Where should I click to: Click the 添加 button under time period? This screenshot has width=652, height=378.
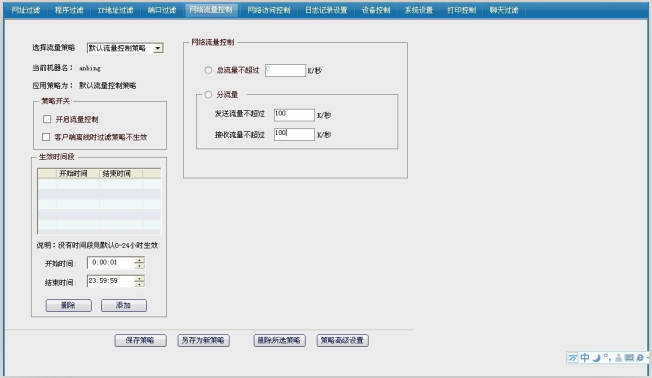[x=124, y=305]
